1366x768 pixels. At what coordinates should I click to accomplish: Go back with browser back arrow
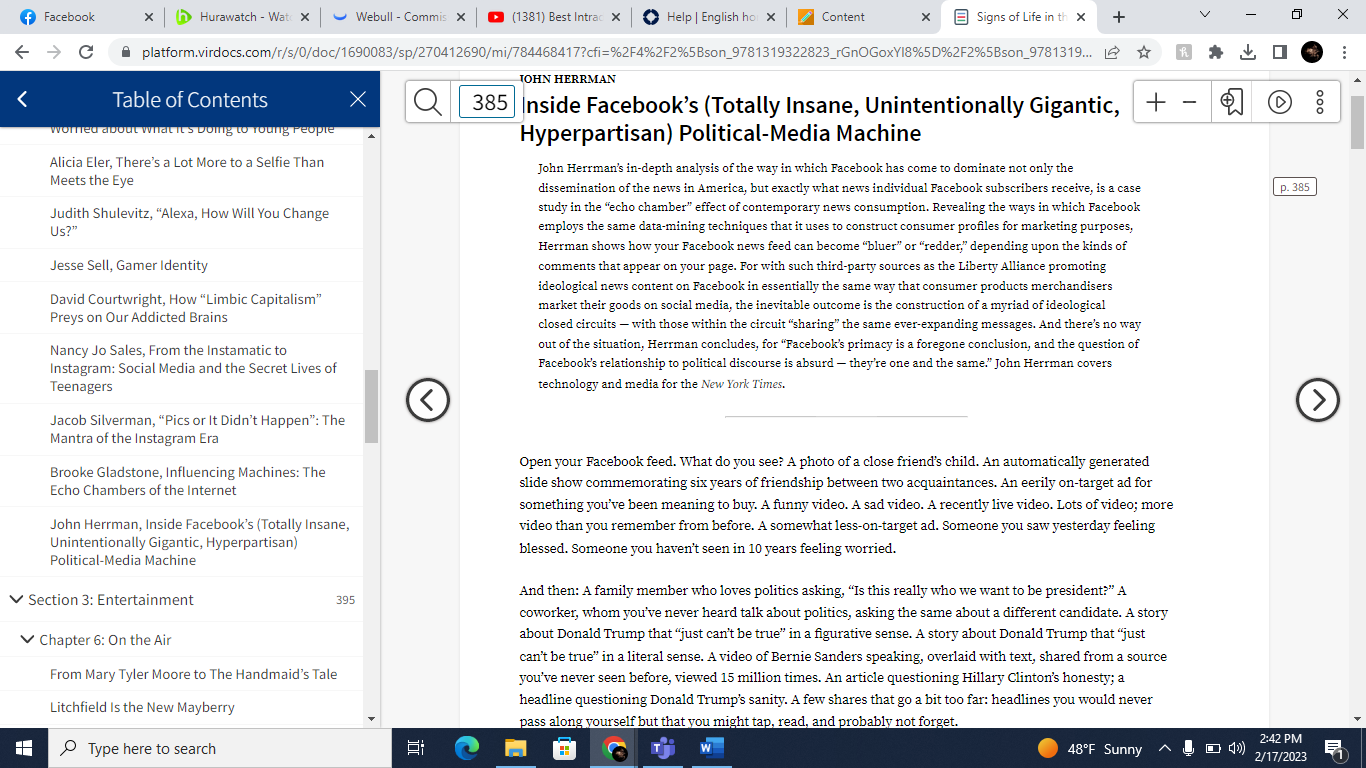[22, 52]
